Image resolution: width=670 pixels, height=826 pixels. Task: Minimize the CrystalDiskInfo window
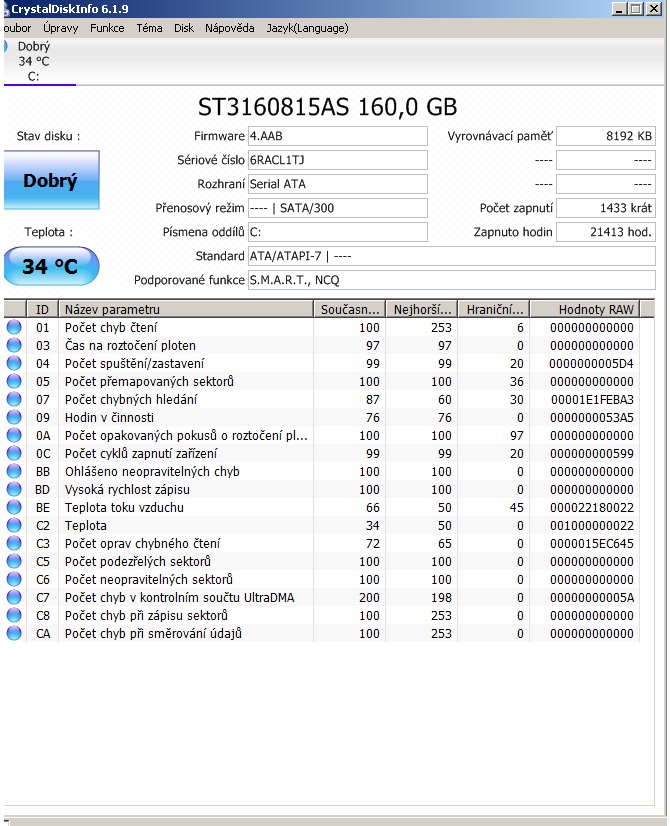[619, 8]
